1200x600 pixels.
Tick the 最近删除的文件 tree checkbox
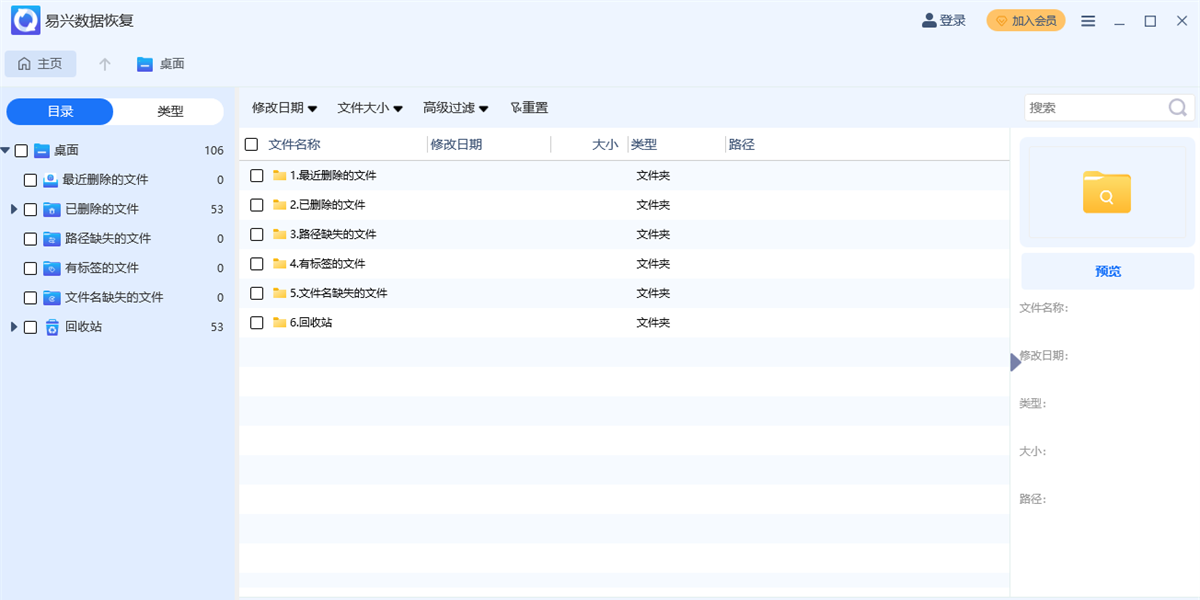[x=30, y=180]
